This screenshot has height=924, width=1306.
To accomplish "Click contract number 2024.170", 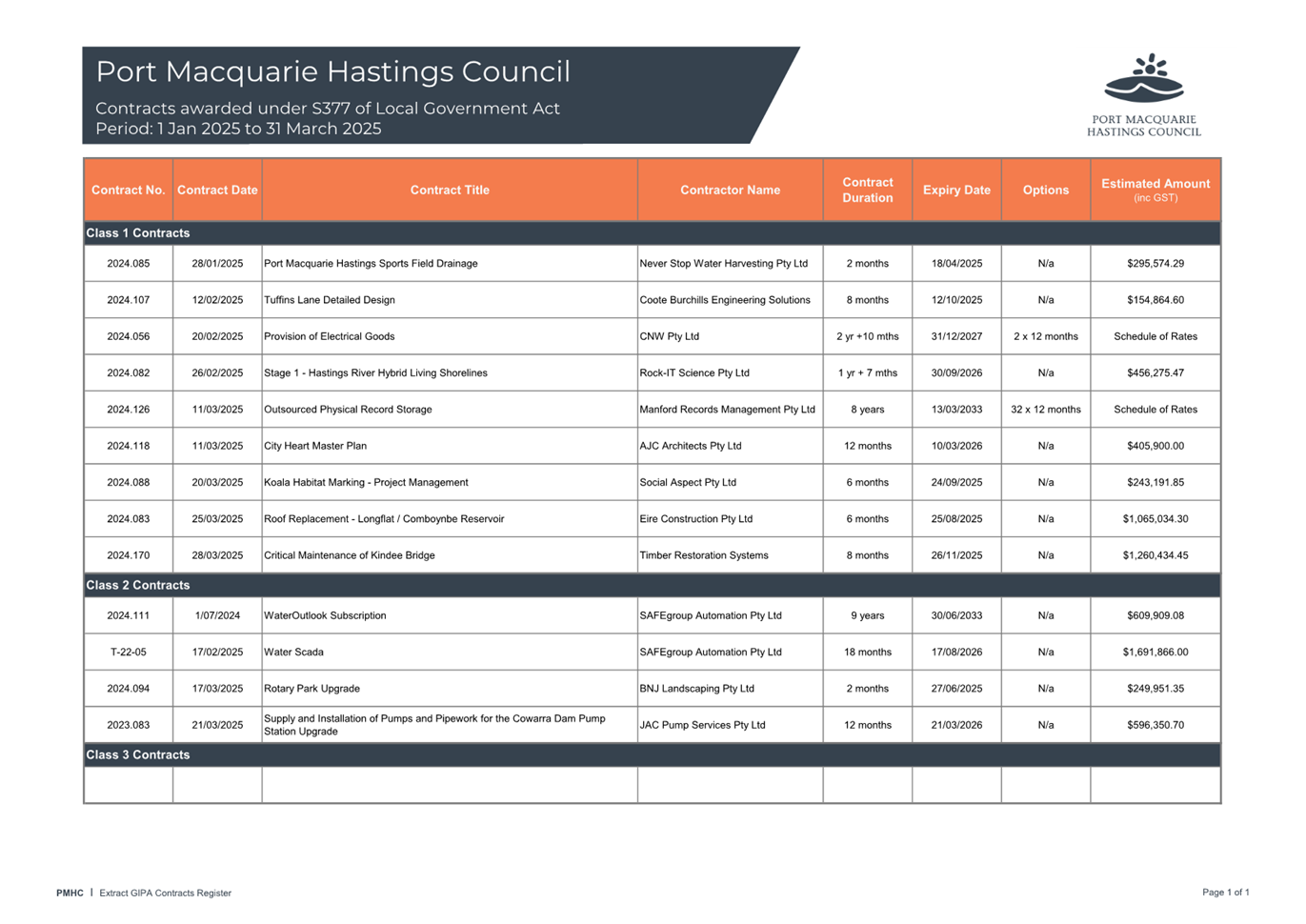I will 129,555.
